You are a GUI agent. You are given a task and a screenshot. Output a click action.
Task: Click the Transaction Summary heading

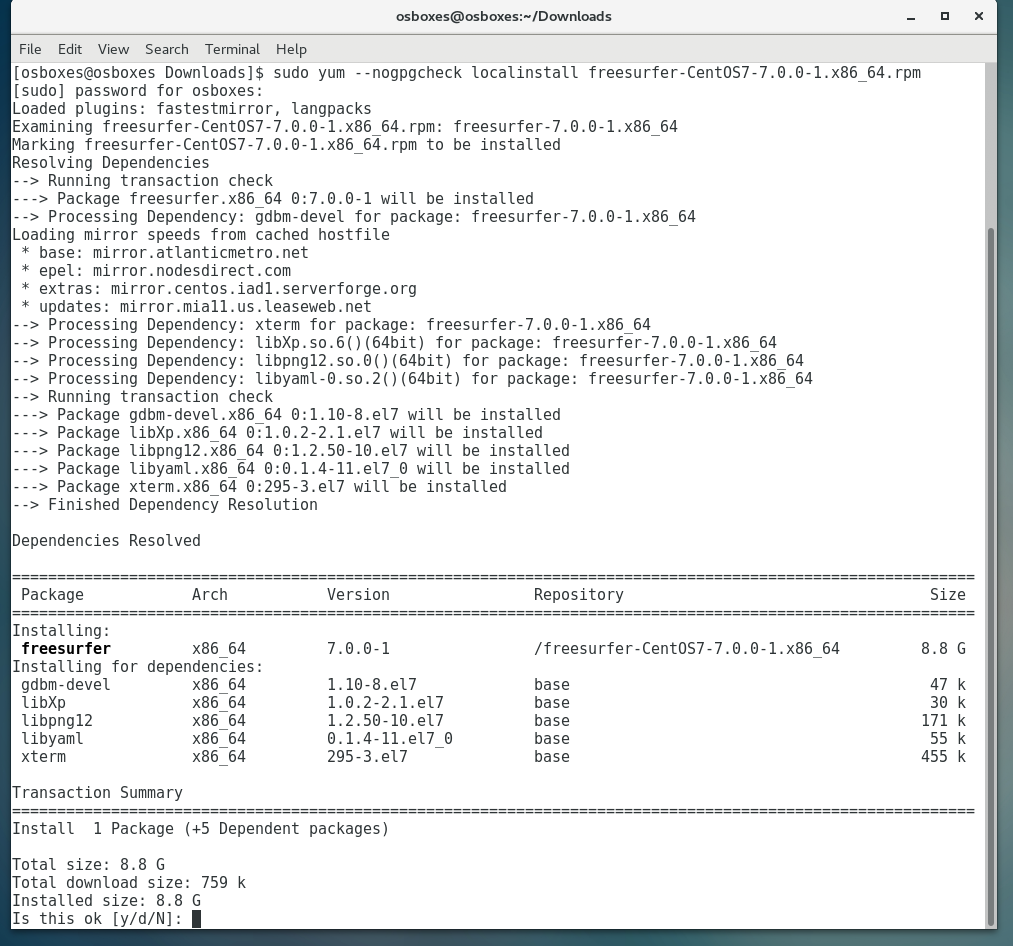97,793
